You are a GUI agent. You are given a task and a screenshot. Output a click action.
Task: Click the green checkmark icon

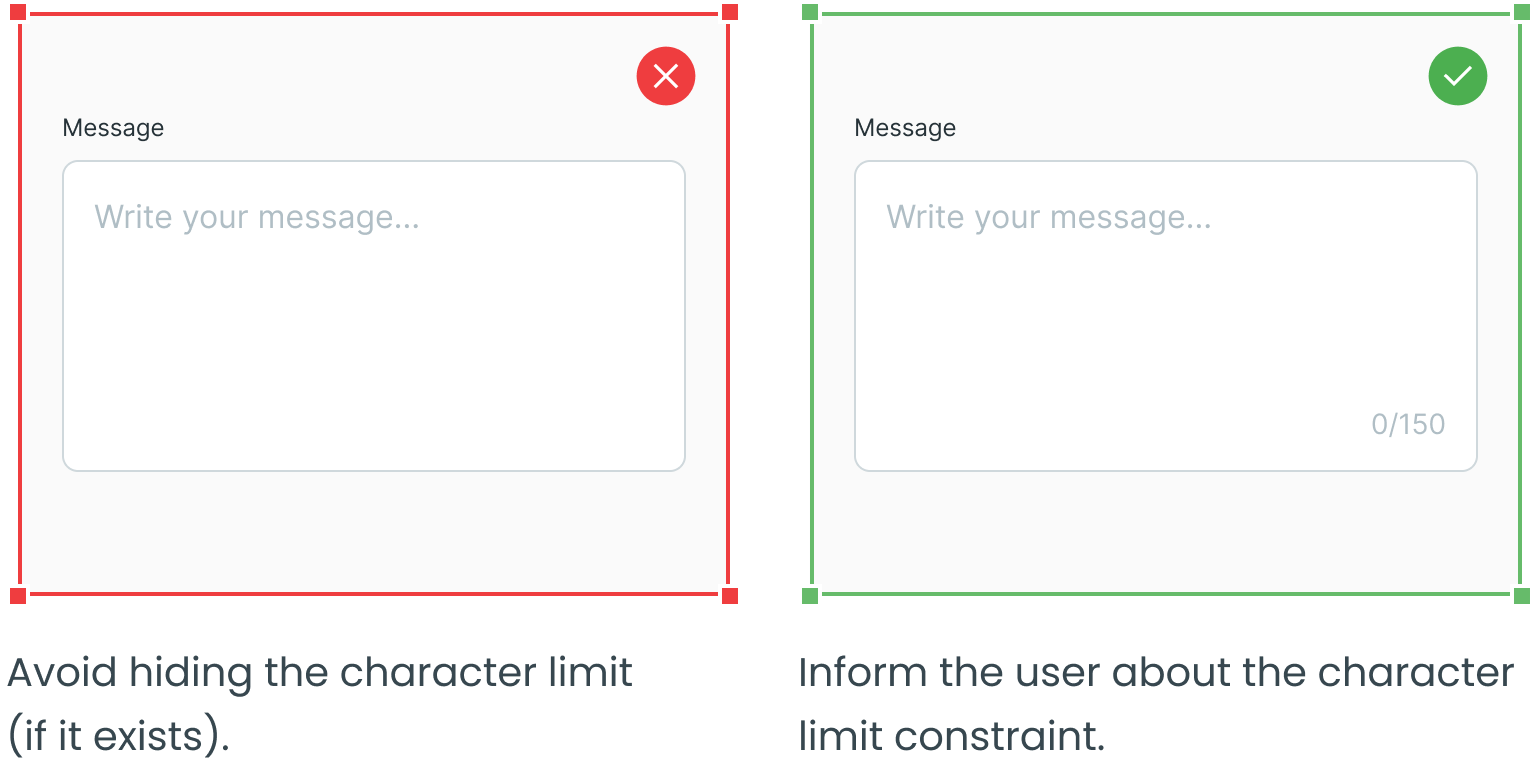point(1458,76)
